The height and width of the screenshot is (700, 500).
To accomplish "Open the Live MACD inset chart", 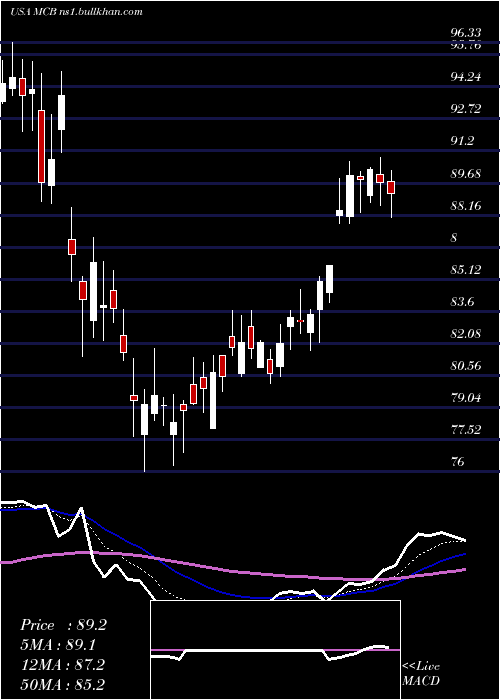I will pos(275,650).
